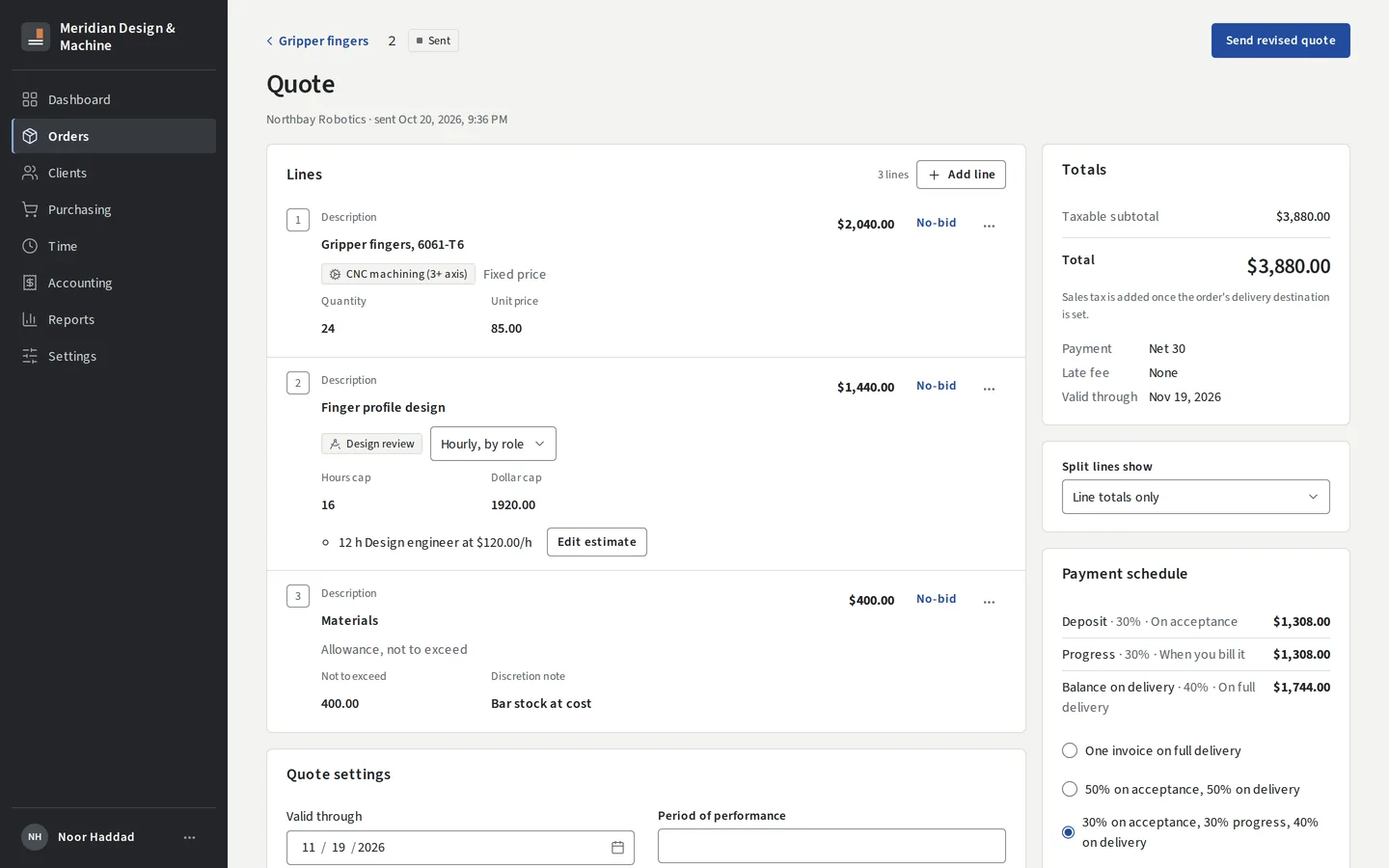Click the Materials line description

[x=350, y=621]
